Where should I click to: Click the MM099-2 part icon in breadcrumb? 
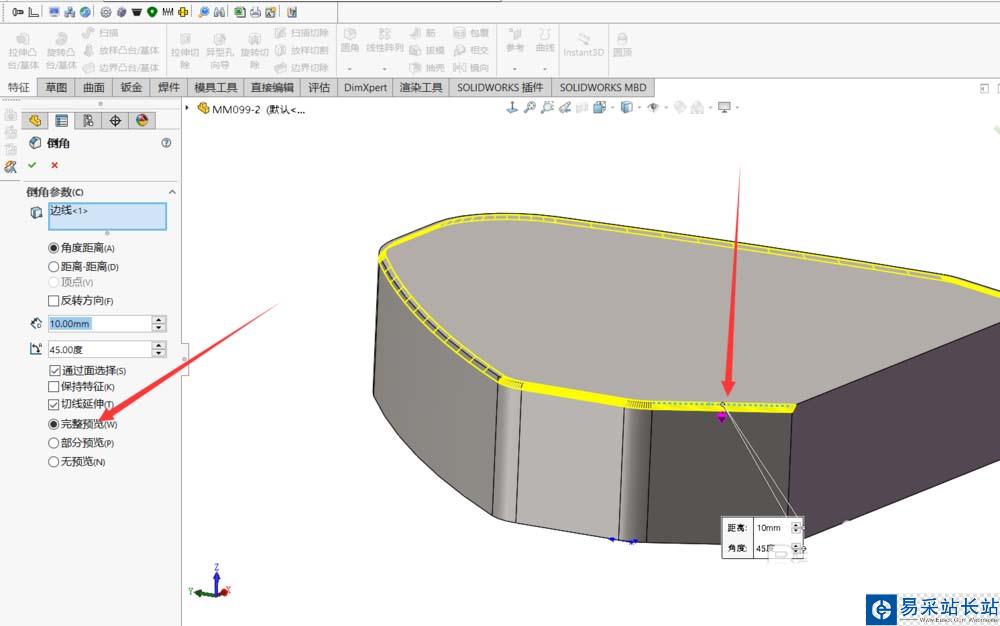(203, 108)
